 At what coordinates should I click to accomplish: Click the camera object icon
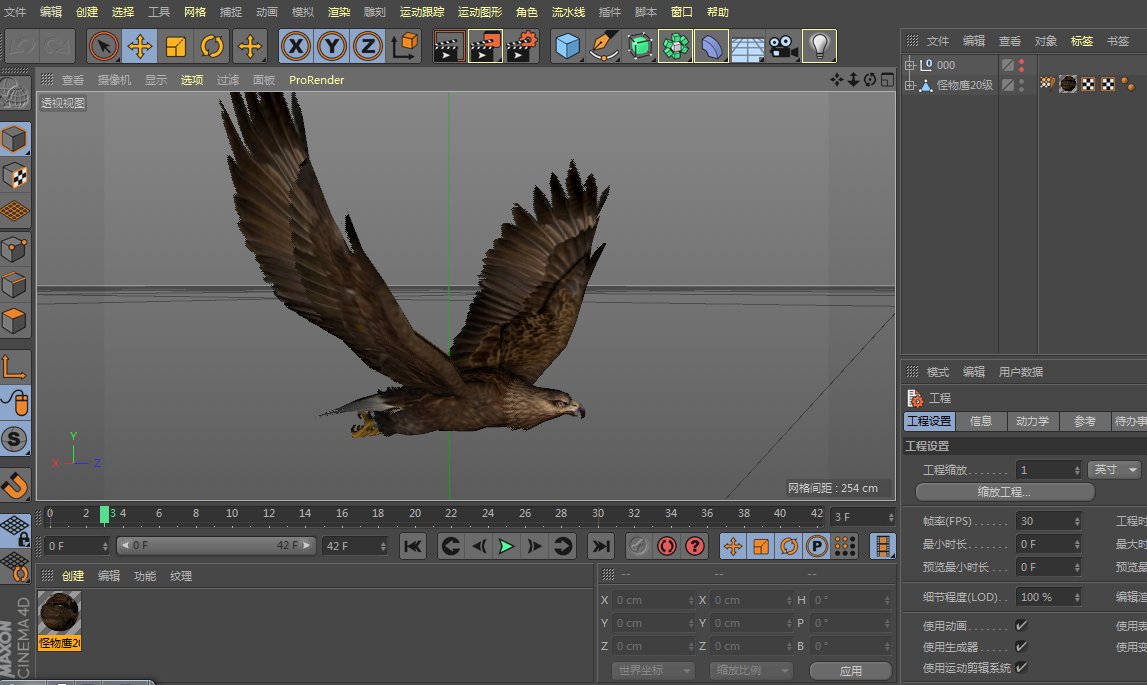pos(783,46)
